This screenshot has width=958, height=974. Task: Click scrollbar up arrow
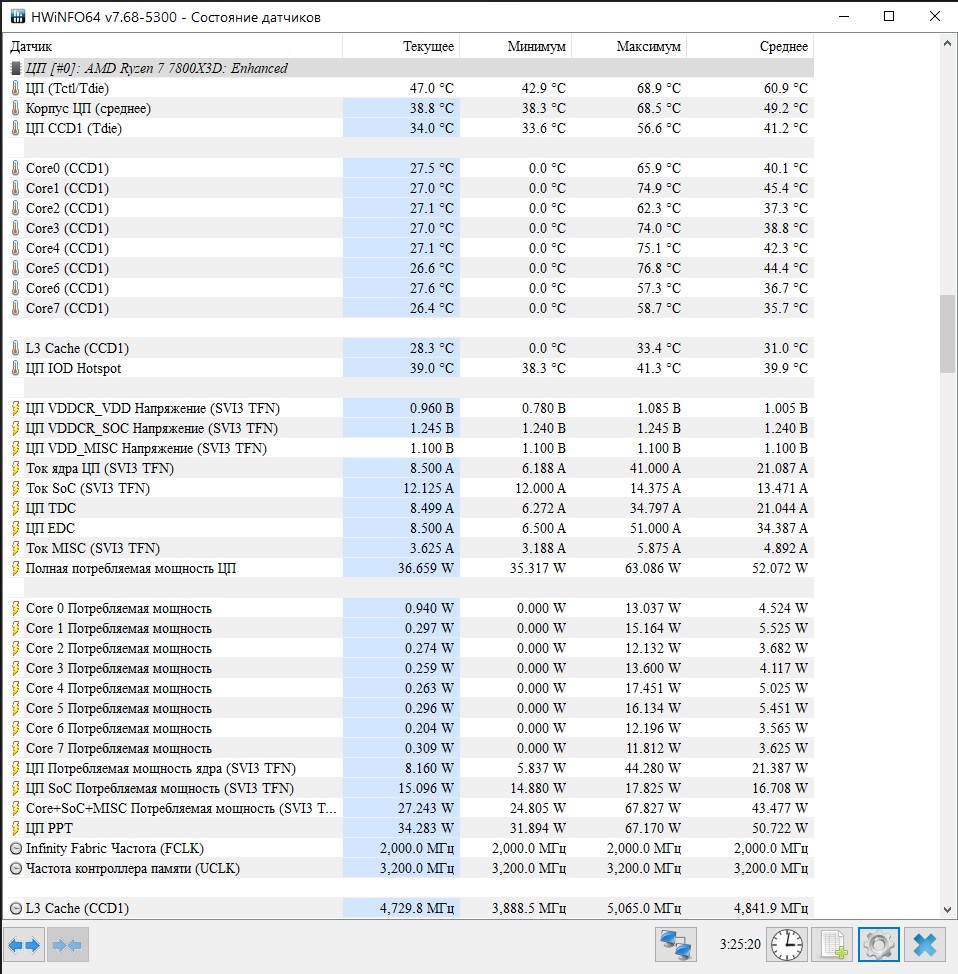(x=947, y=43)
